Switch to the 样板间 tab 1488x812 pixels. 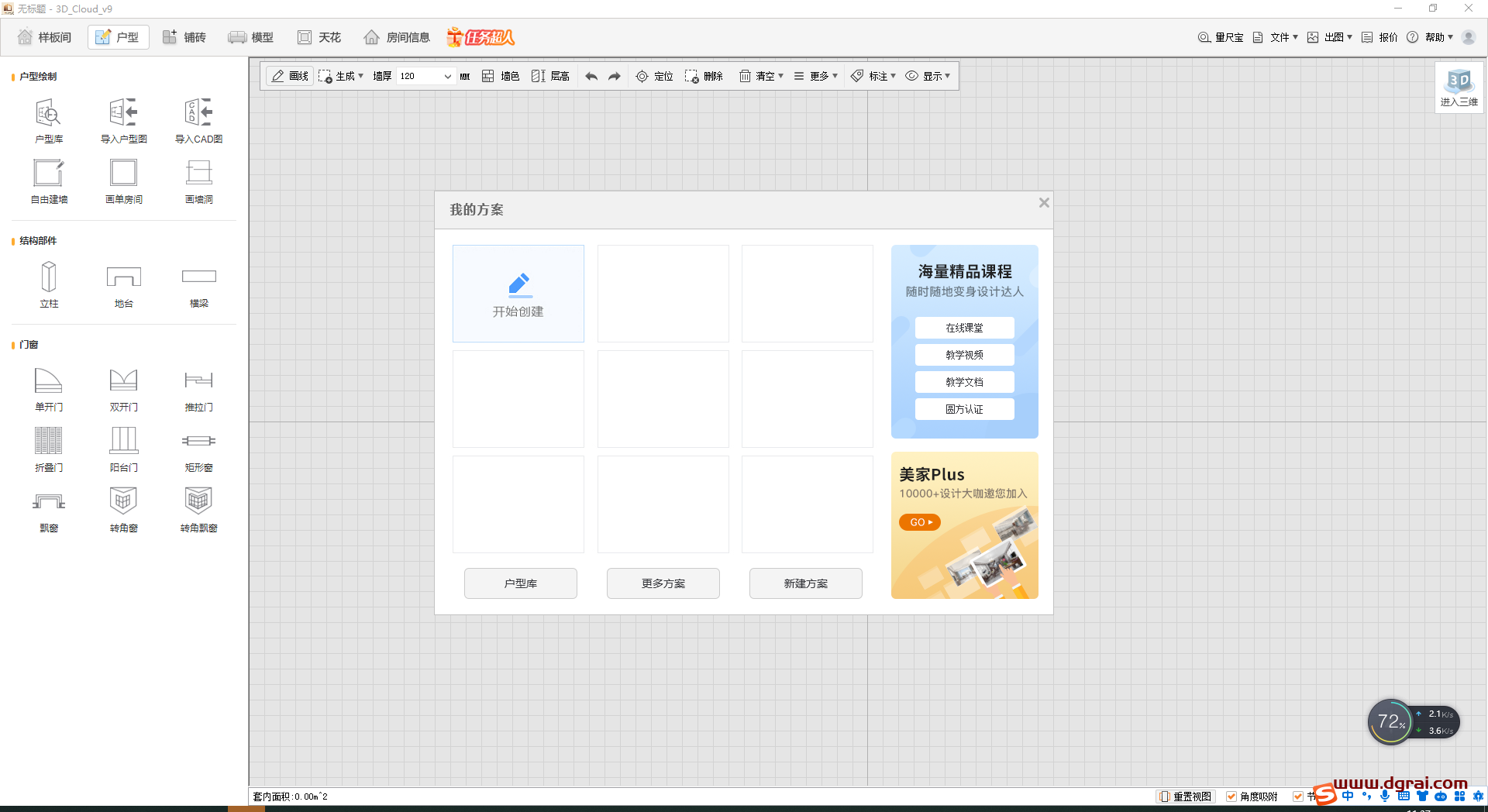pyautogui.click(x=44, y=37)
